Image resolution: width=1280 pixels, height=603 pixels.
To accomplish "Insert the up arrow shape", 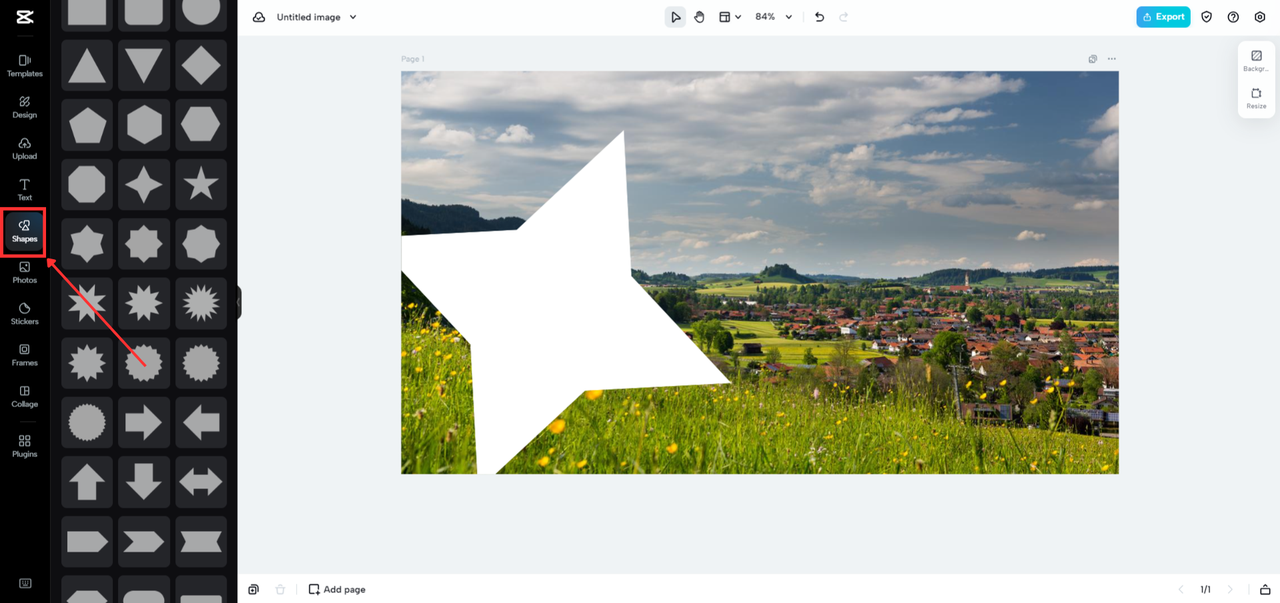I will click(x=87, y=482).
